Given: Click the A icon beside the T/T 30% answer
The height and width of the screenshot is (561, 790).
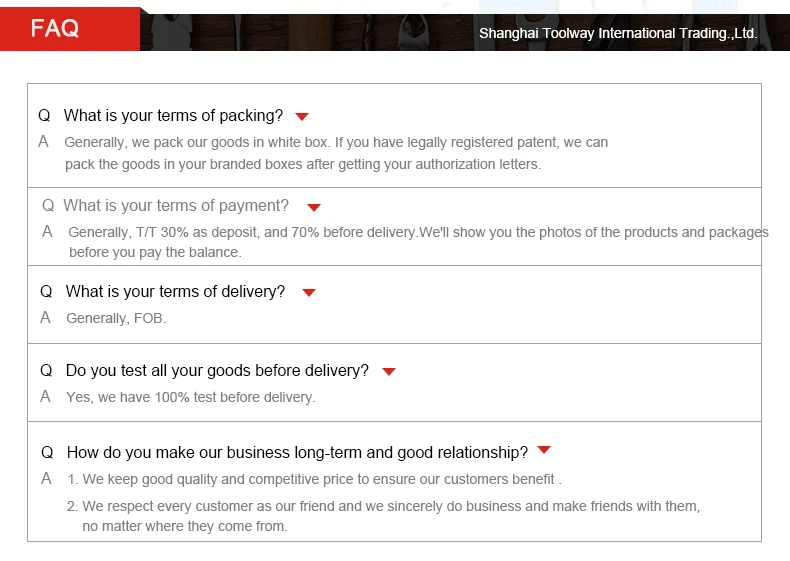Looking at the screenshot, I should click(48, 232).
